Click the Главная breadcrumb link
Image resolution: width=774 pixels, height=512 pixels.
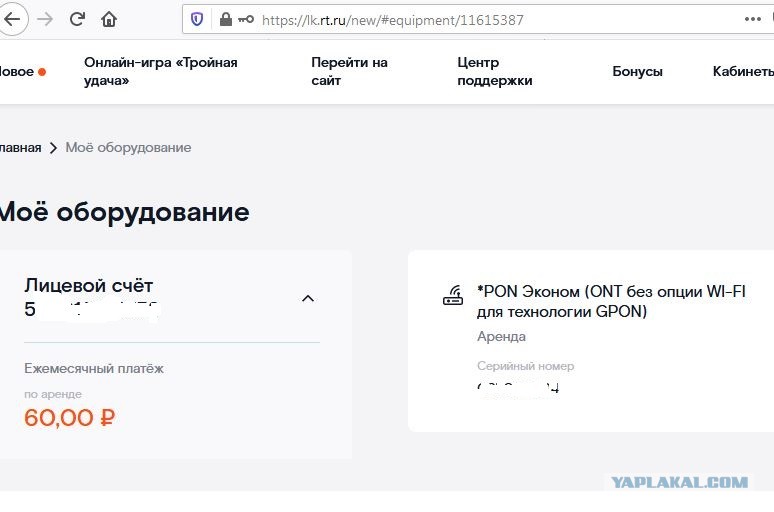(20, 148)
